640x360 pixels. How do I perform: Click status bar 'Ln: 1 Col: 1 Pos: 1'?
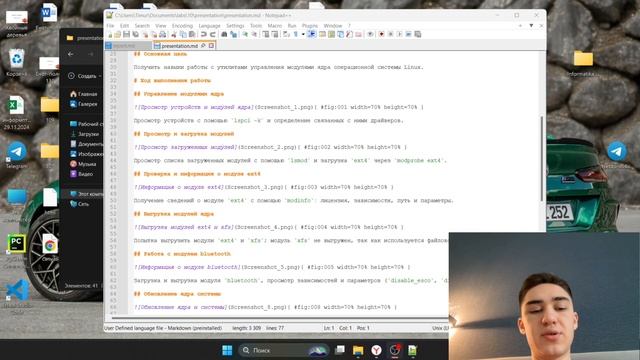pyautogui.click(x=347, y=328)
